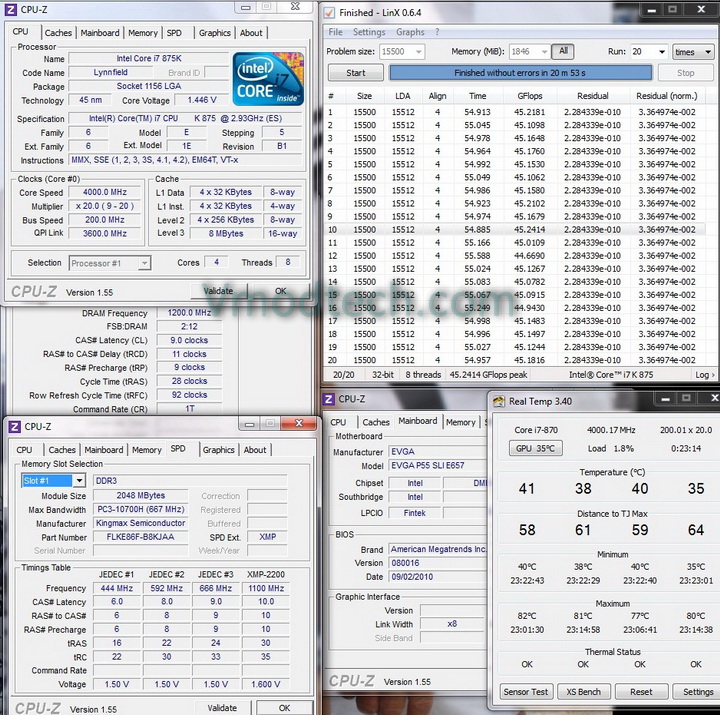Click the LinX checkmark title bar icon

(x=329, y=12)
